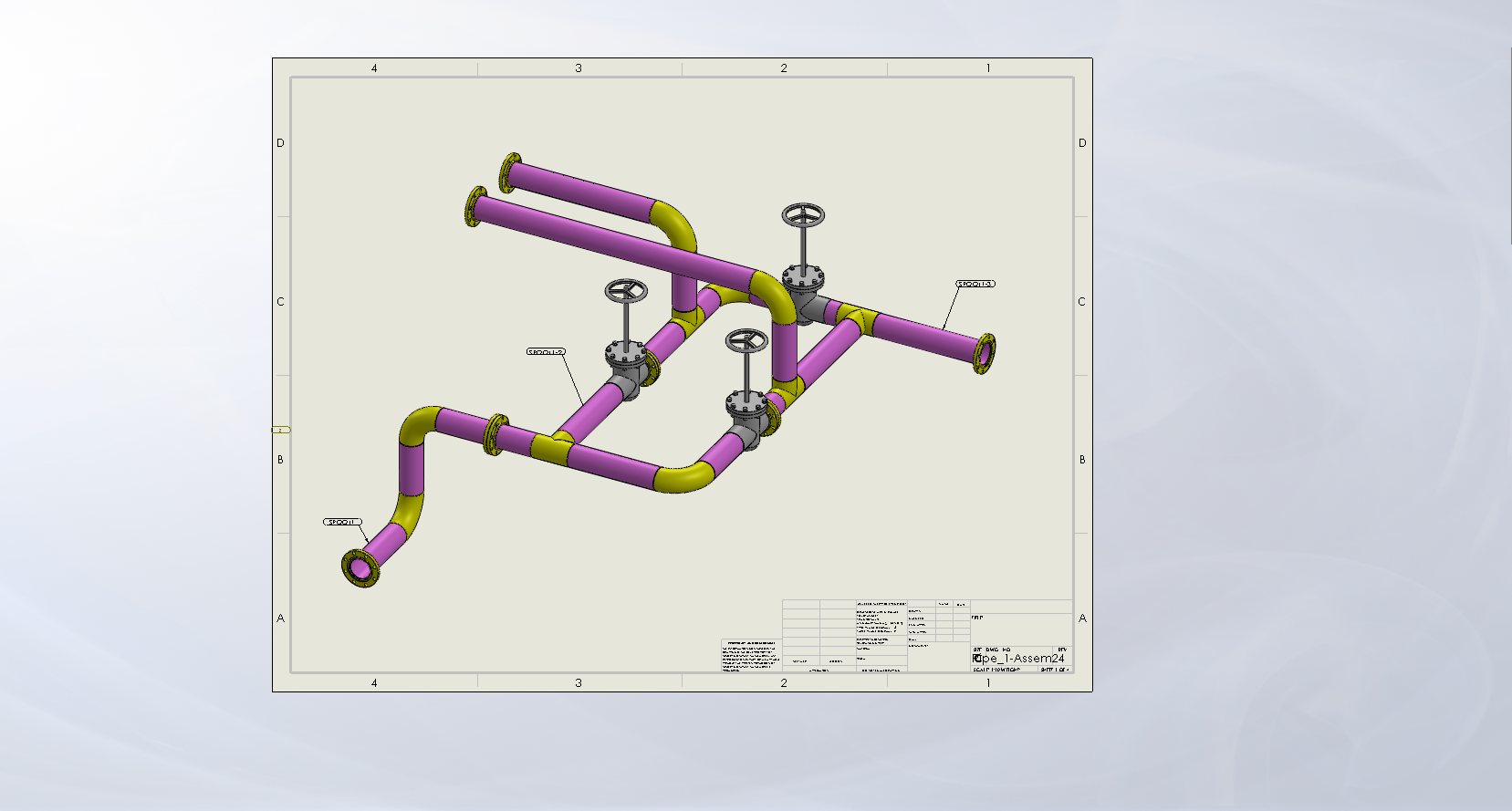The width and height of the screenshot is (1512, 811).
Task: Select the end flange on the SPOOL1-3 pipe
Action: click(985, 354)
